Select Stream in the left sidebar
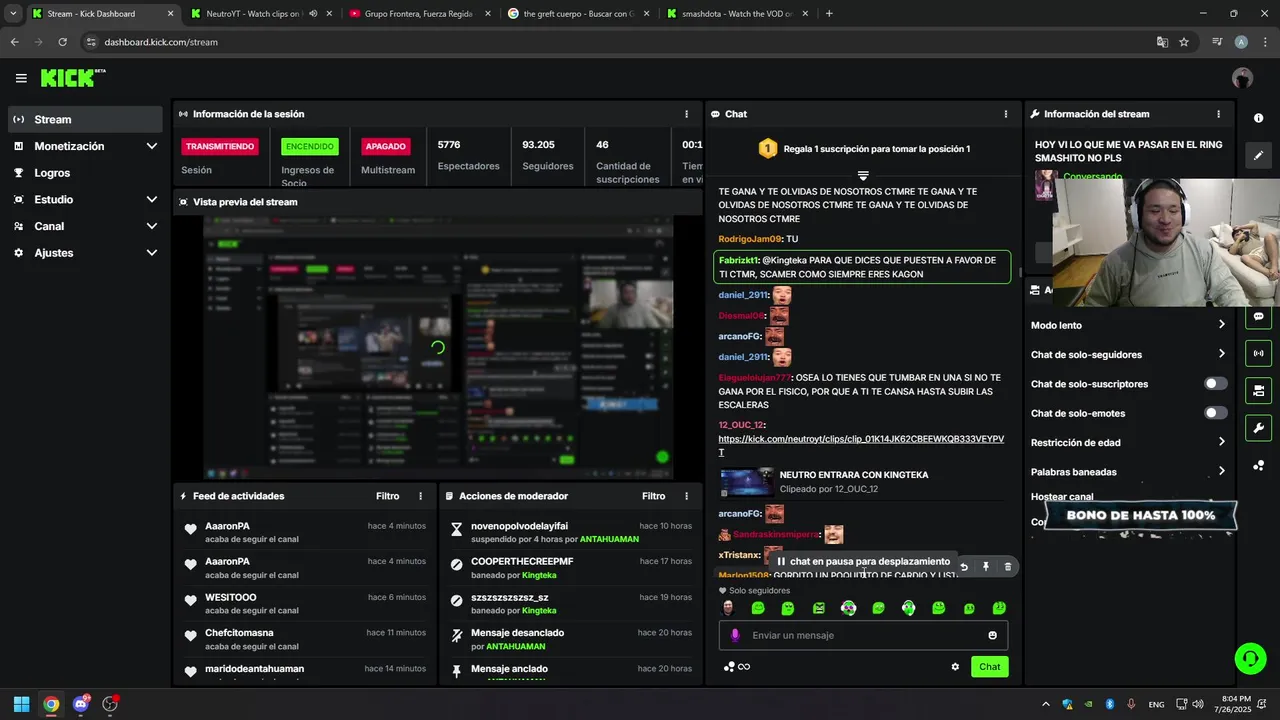The height and width of the screenshot is (720, 1280). (85, 119)
